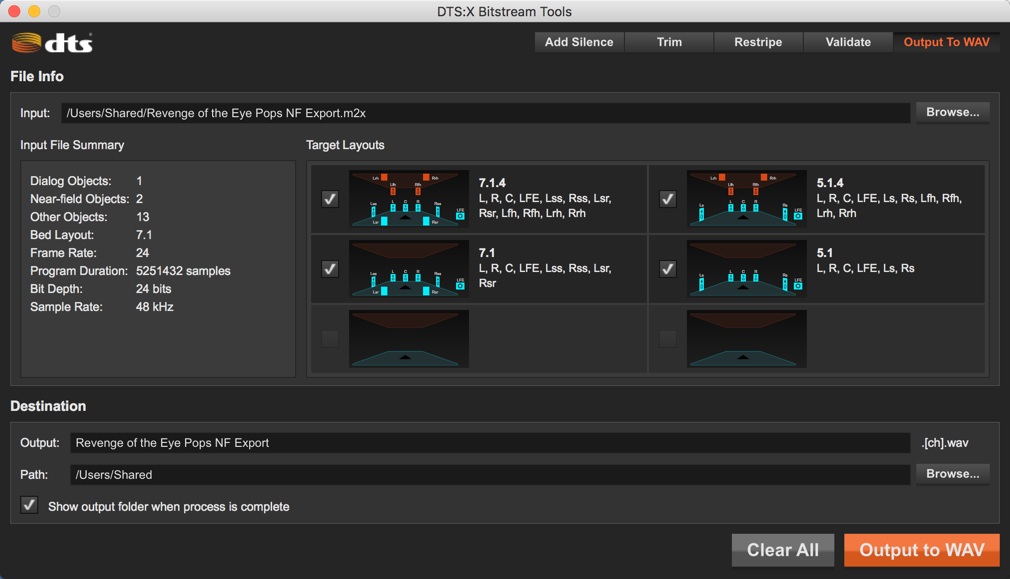Switch to the Add Silence tab

coord(579,42)
